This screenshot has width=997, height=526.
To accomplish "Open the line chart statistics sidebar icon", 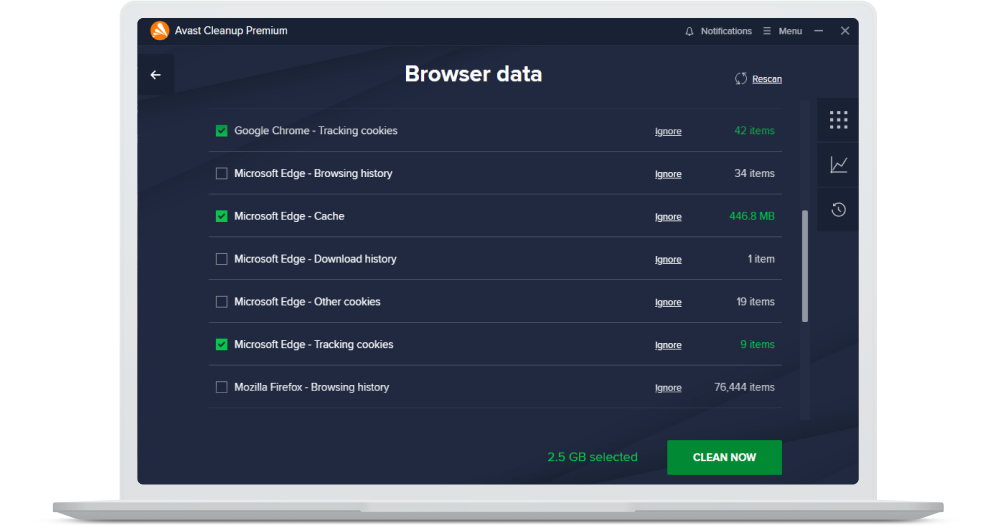I will click(838, 165).
